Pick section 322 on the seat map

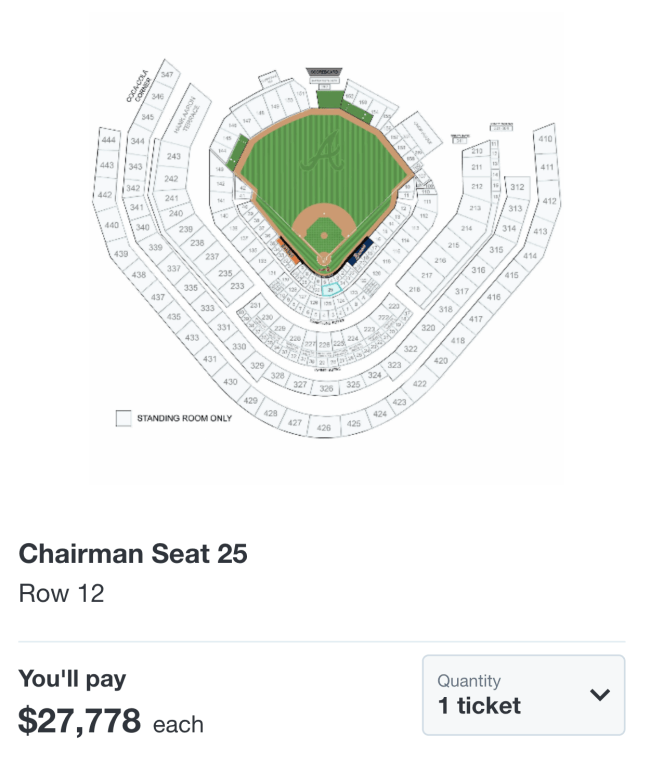[x=410, y=349]
